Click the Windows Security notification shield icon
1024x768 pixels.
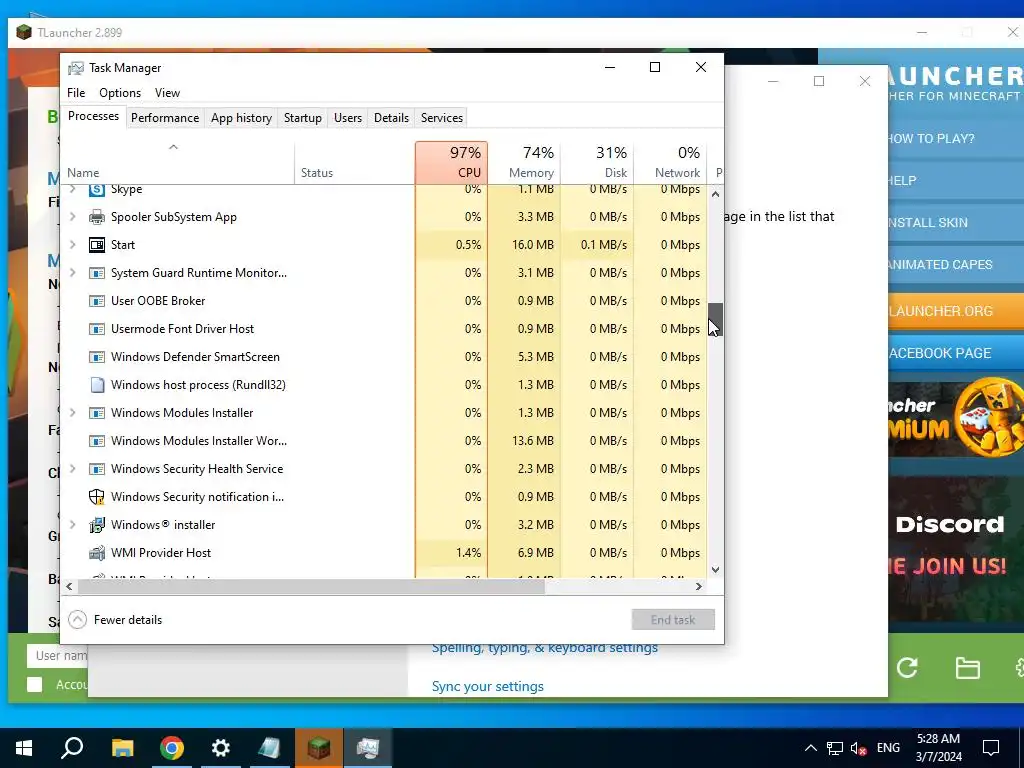tap(97, 497)
